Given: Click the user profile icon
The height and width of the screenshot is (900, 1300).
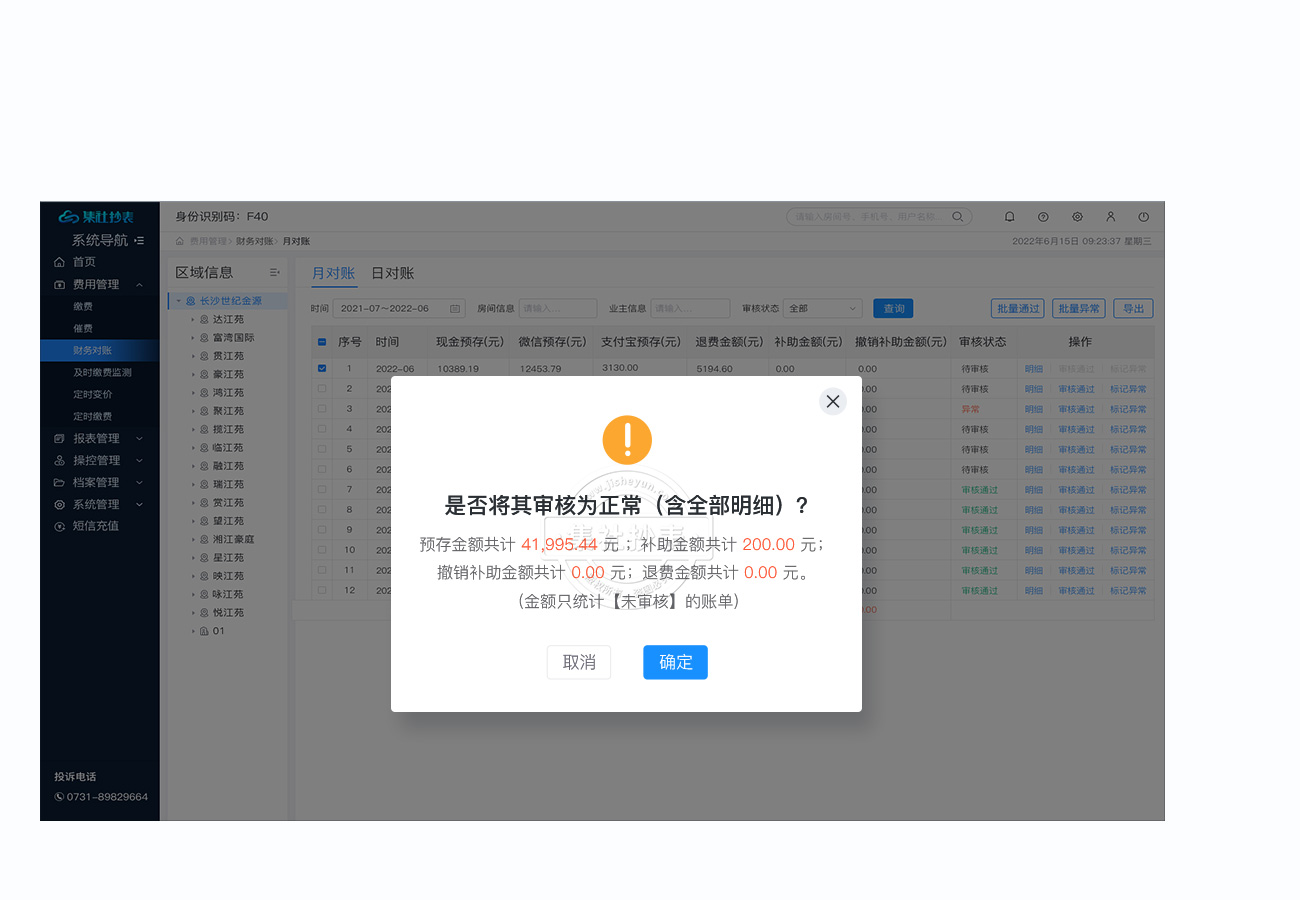Looking at the screenshot, I should (1110, 216).
